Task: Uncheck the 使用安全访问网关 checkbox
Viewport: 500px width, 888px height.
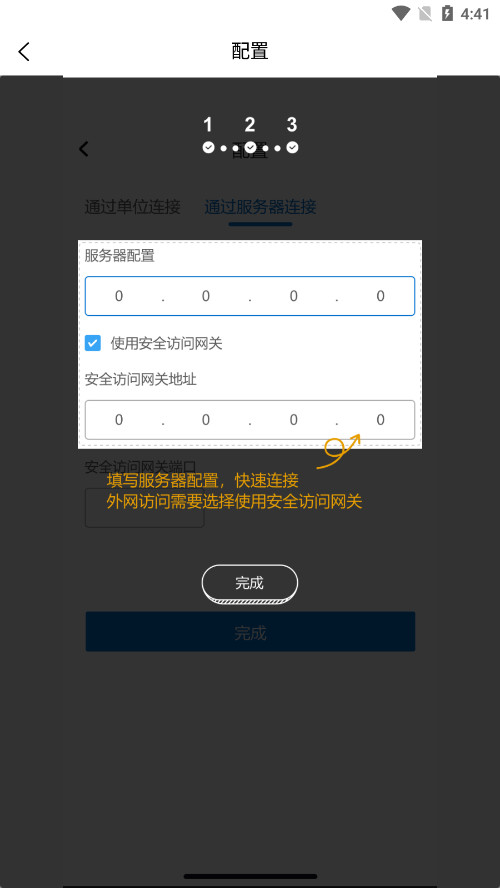Action: [93, 343]
